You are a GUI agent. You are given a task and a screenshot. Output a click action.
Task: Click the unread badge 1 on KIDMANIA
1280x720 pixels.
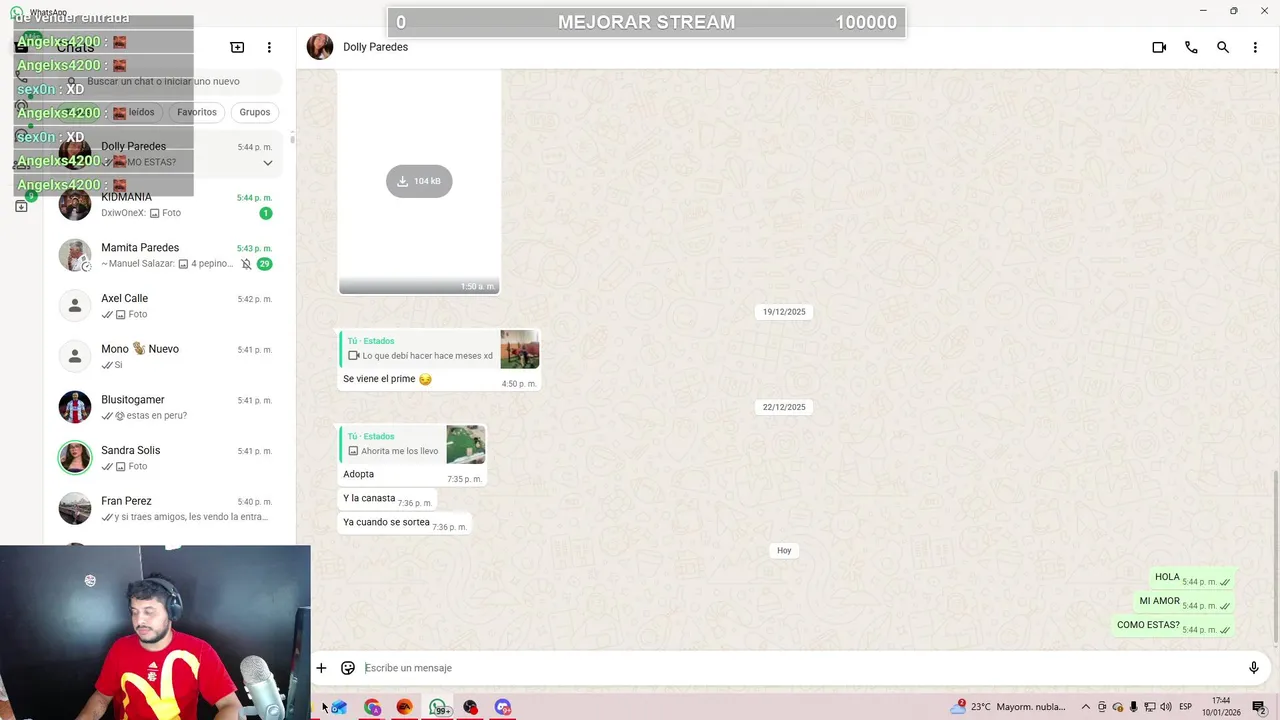click(265, 213)
